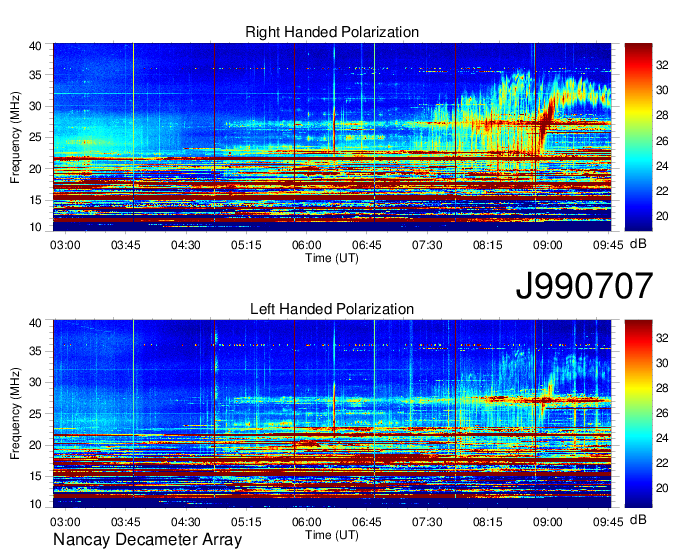Viewport: 680px width, 552px height.
Task: Click the Right Handed plot's color scale bar
Action: (638, 137)
